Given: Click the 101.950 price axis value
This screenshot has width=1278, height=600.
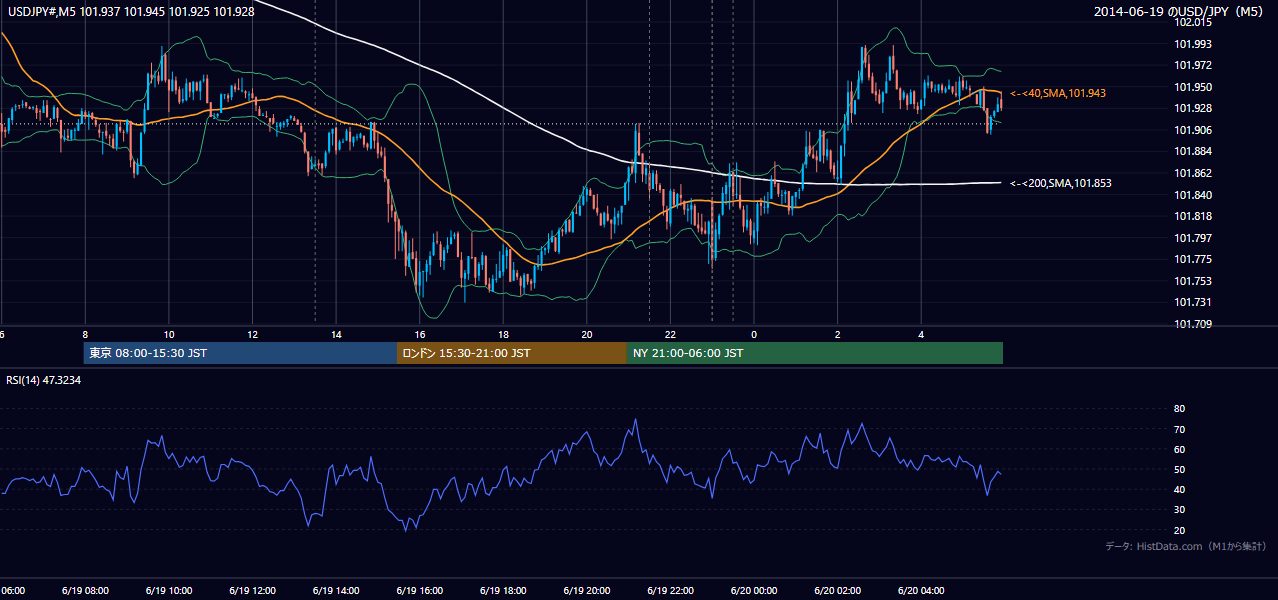Looking at the screenshot, I should tap(1192, 87).
